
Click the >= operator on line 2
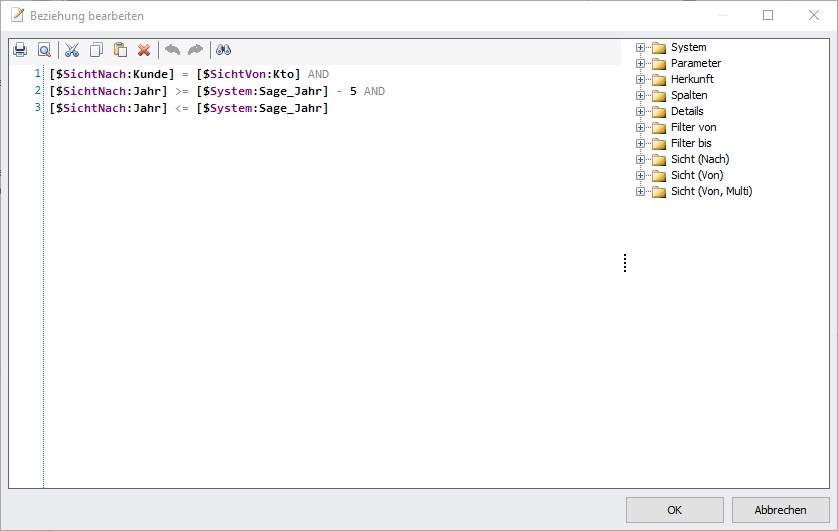click(182, 91)
